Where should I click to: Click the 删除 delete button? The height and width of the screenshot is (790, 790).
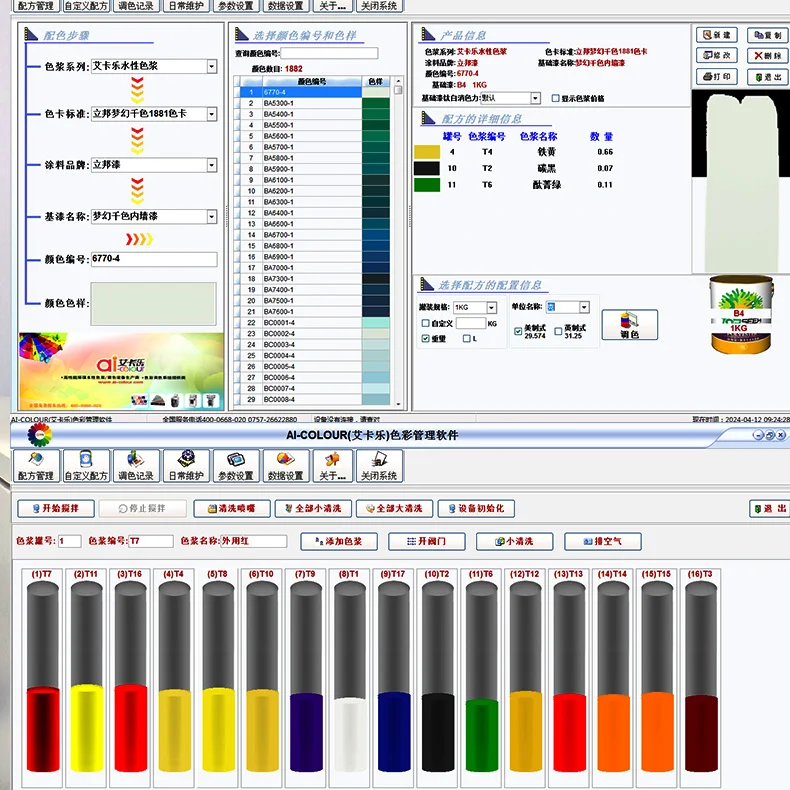click(x=767, y=55)
